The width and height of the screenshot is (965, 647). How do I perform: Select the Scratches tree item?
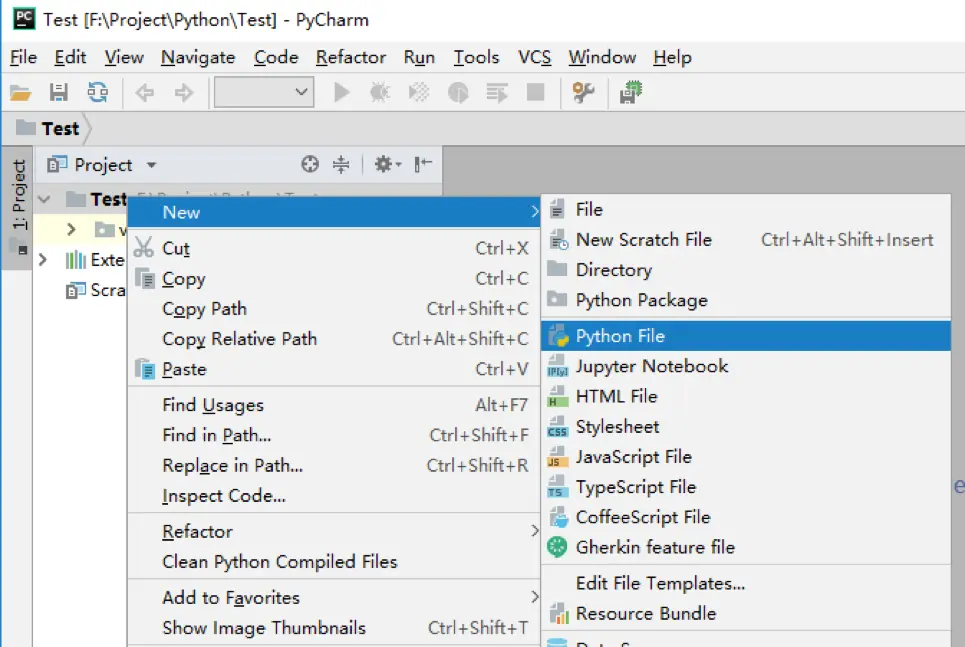(x=96, y=290)
